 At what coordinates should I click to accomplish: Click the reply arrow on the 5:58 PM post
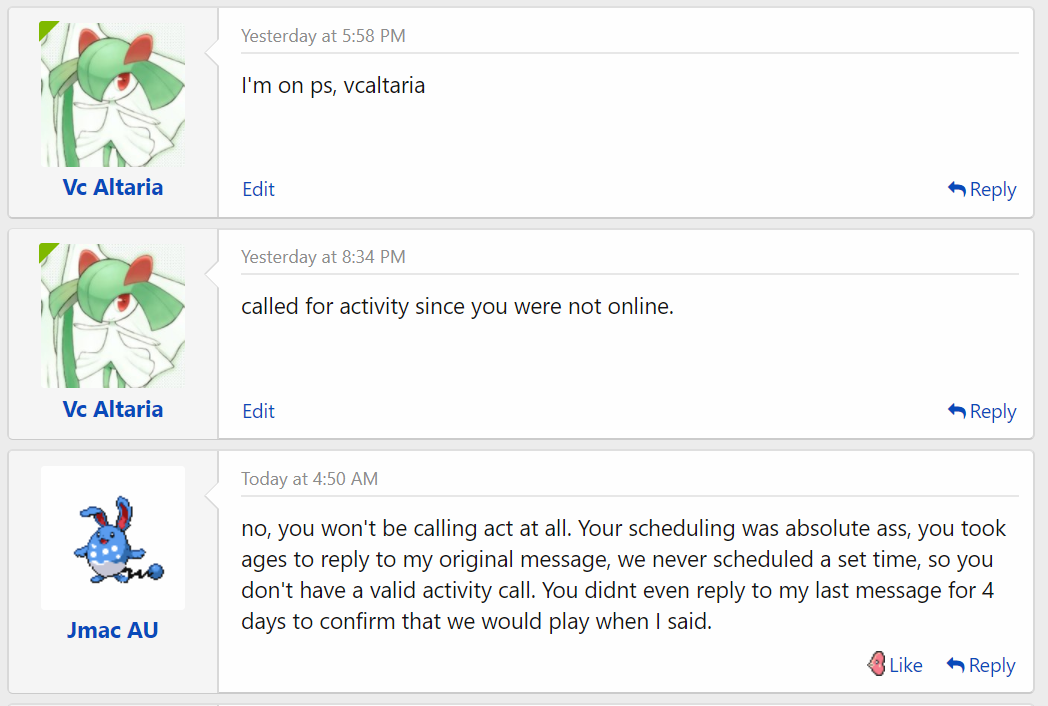957,189
